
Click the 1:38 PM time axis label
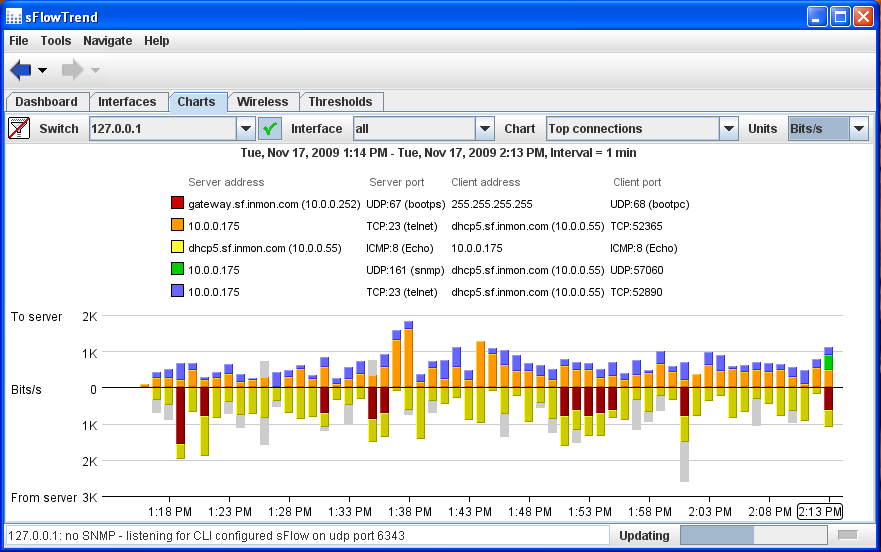pyautogui.click(x=410, y=512)
